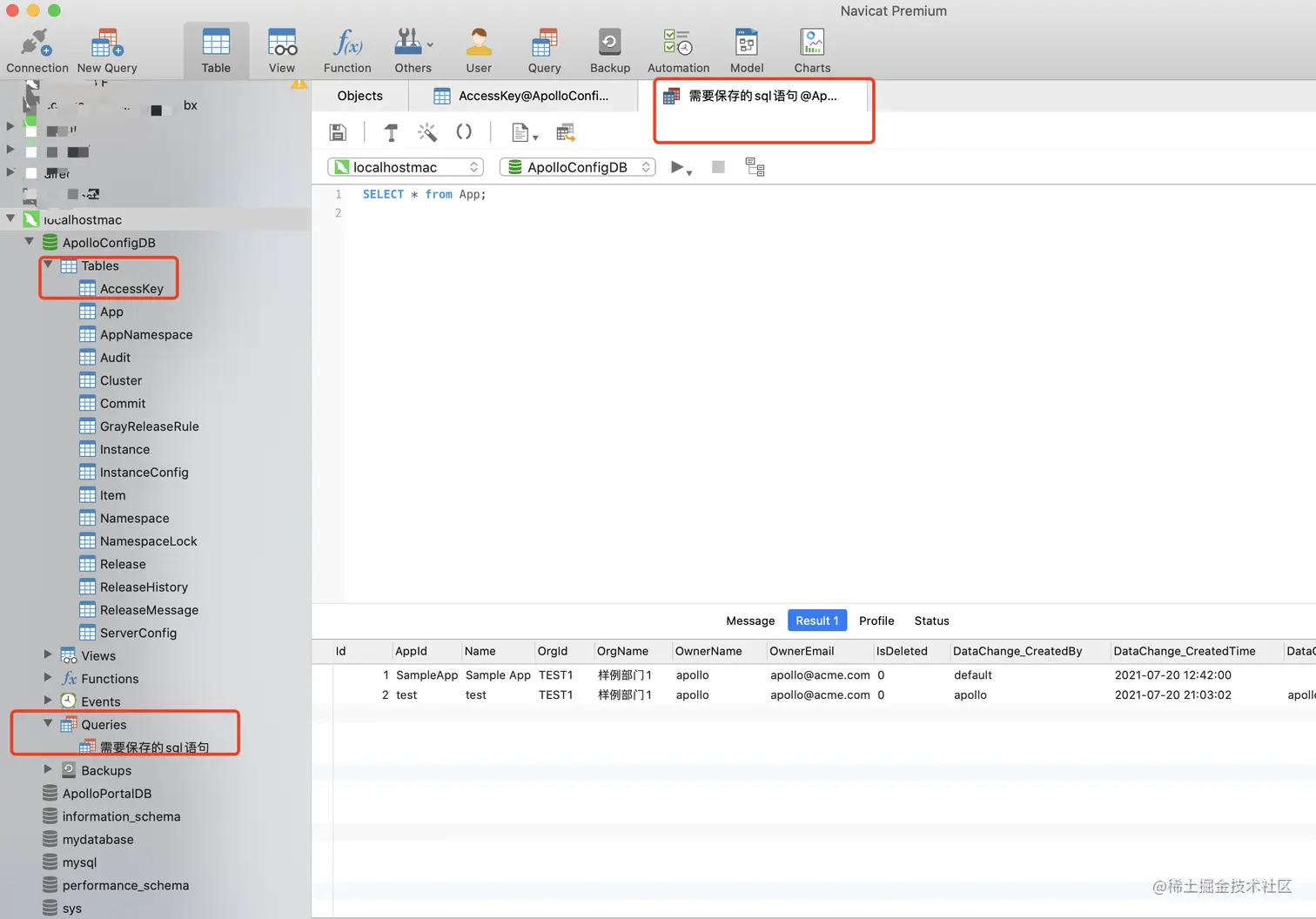Show the Message results tab
Viewport: 1316px width, 919px height.
pos(750,620)
